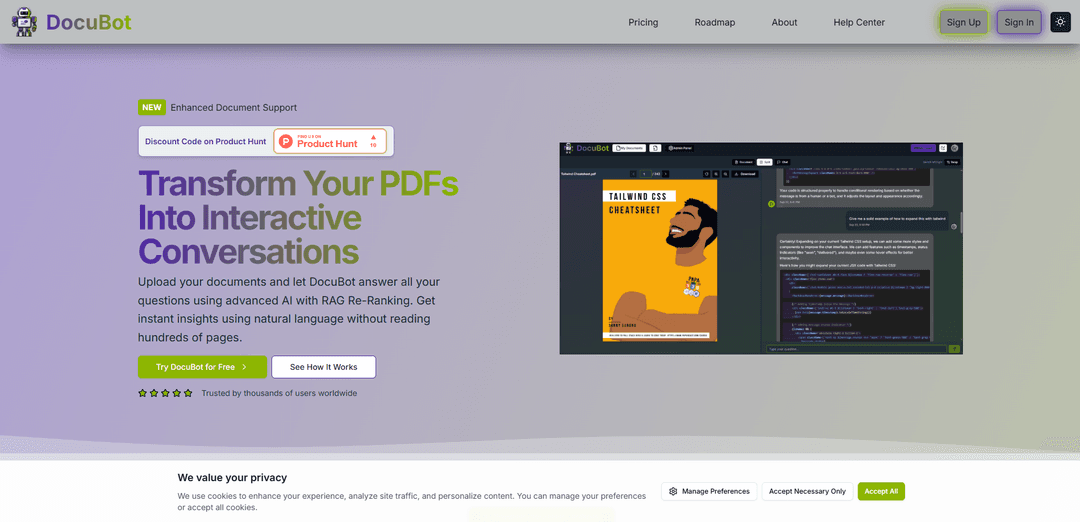This screenshot has height=522, width=1080.
Task: Accept All cookies
Action: coord(881,491)
